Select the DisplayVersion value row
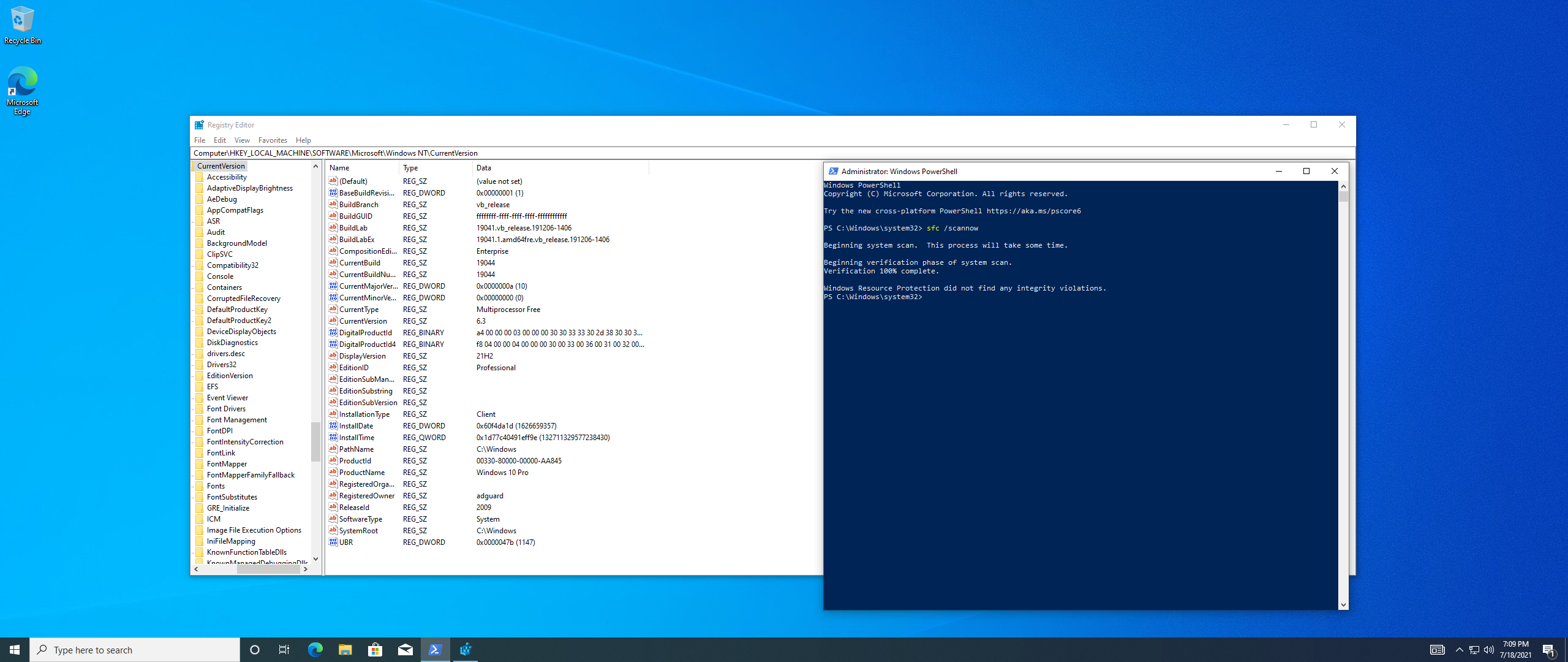This screenshot has height=662, width=1568. coord(488,356)
